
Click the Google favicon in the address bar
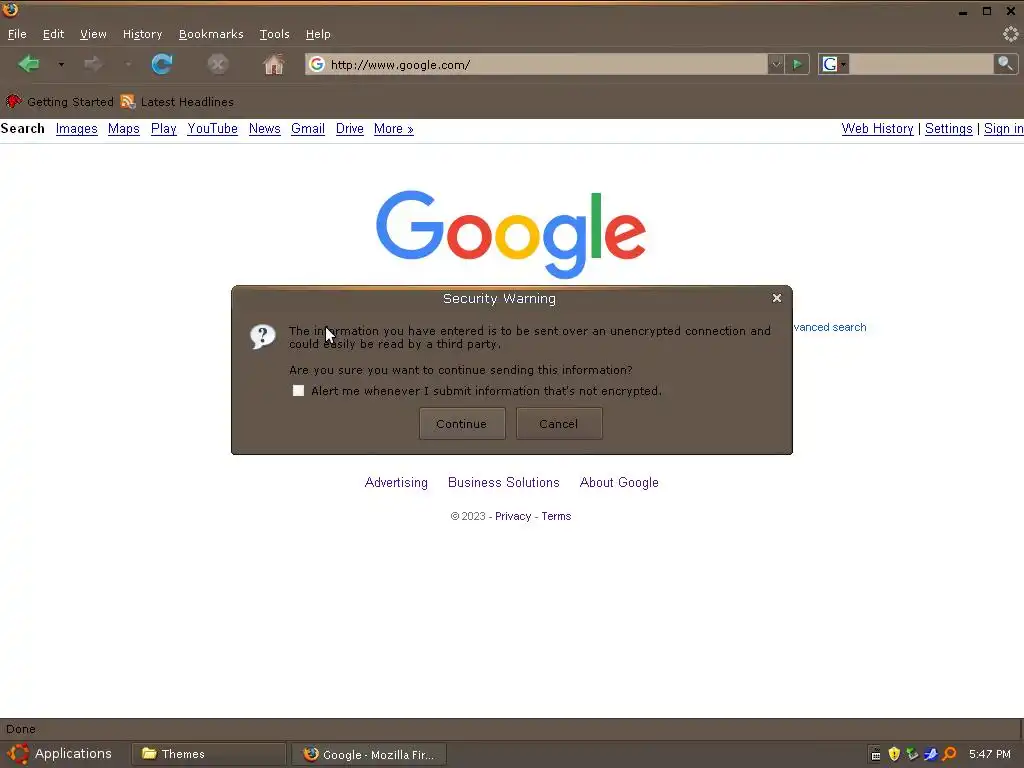click(x=317, y=64)
